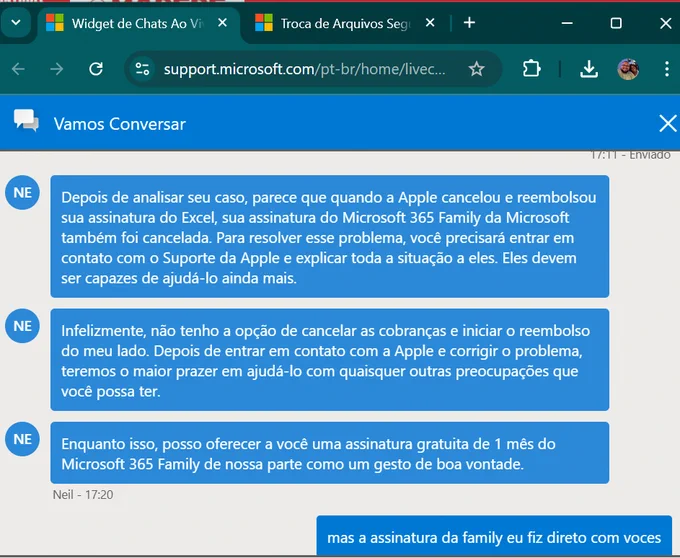Click the 'Neil - 17:20' timestamp
680x558 pixels.
tap(83, 495)
